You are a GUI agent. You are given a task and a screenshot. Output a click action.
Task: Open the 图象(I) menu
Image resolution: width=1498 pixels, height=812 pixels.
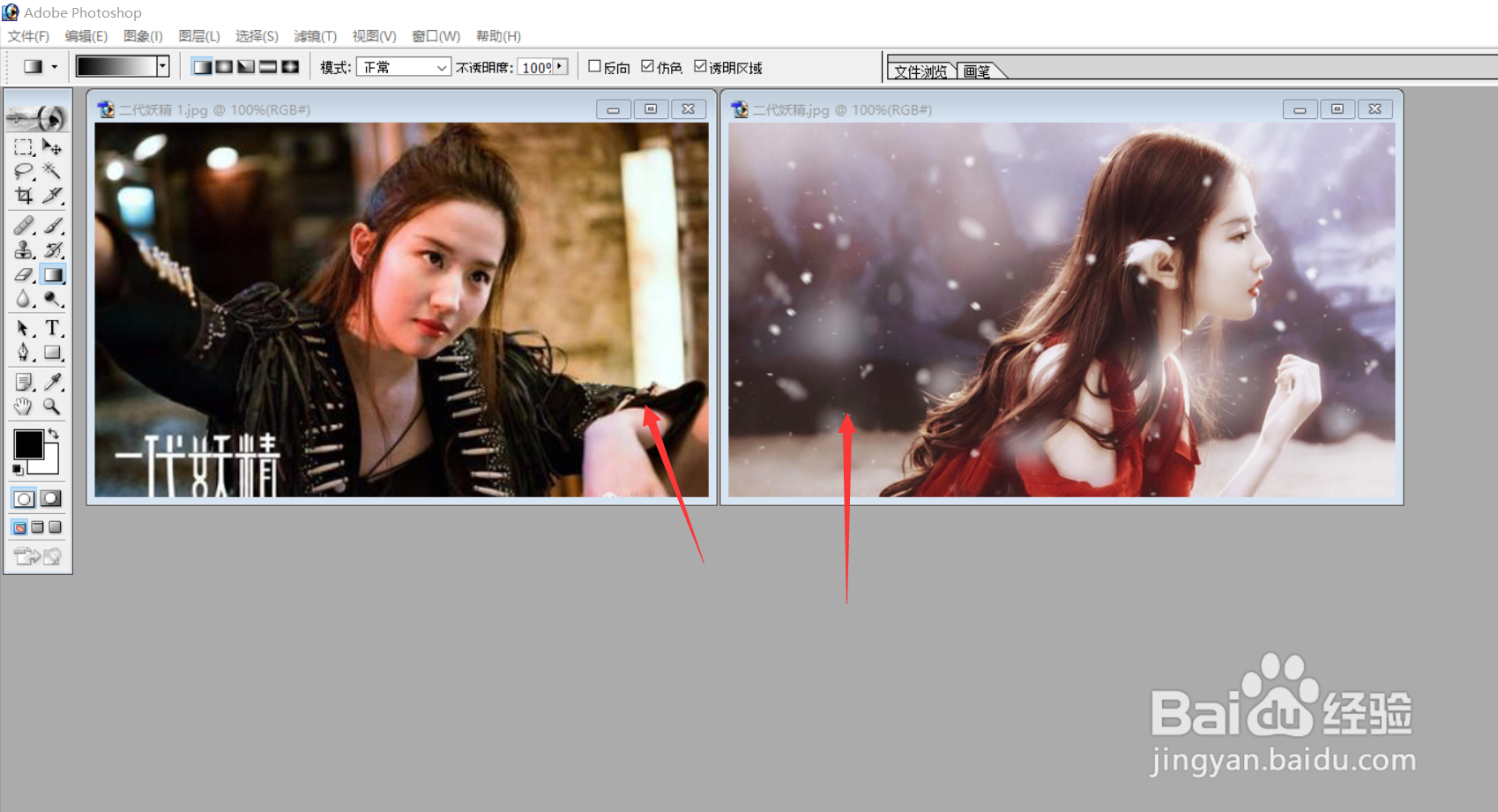(x=143, y=36)
